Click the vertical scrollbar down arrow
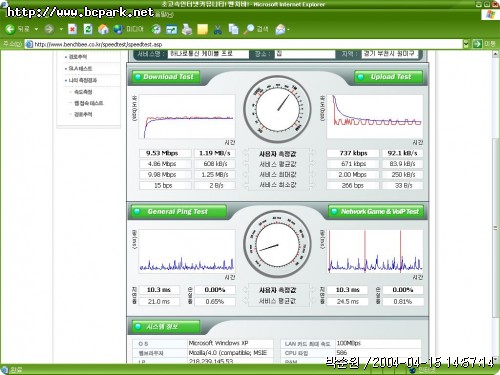 tap(495, 359)
